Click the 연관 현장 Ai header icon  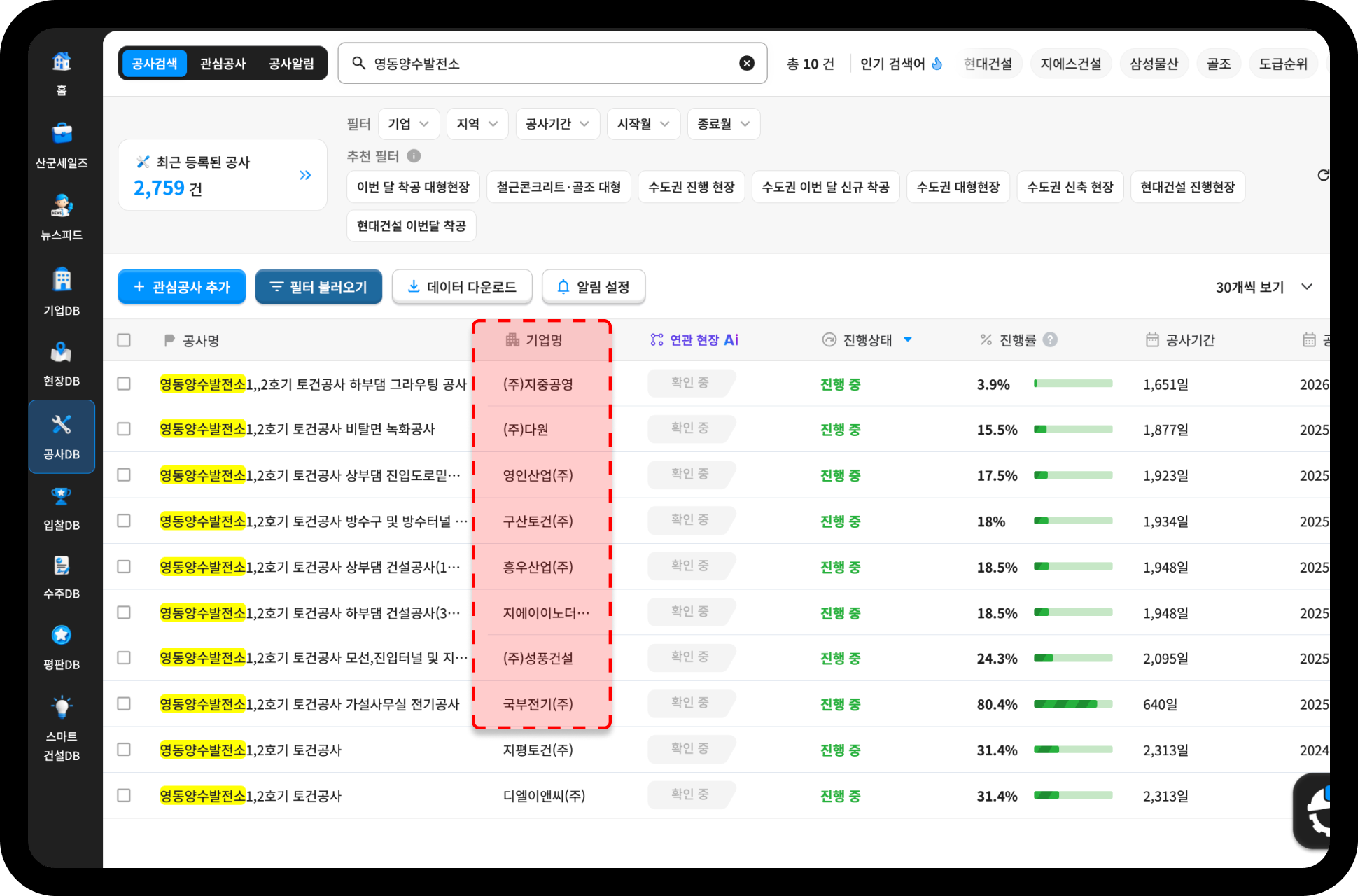(657, 340)
